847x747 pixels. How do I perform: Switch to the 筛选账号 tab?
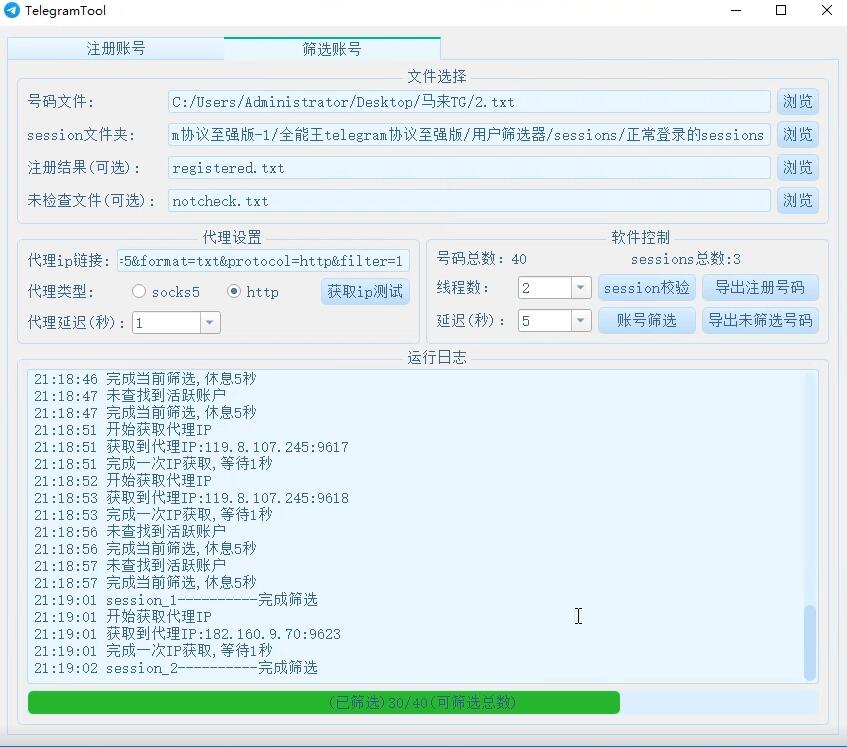click(x=332, y=49)
